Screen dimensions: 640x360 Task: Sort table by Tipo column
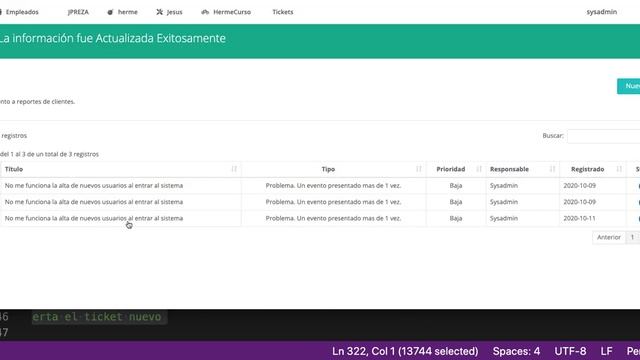(333, 169)
